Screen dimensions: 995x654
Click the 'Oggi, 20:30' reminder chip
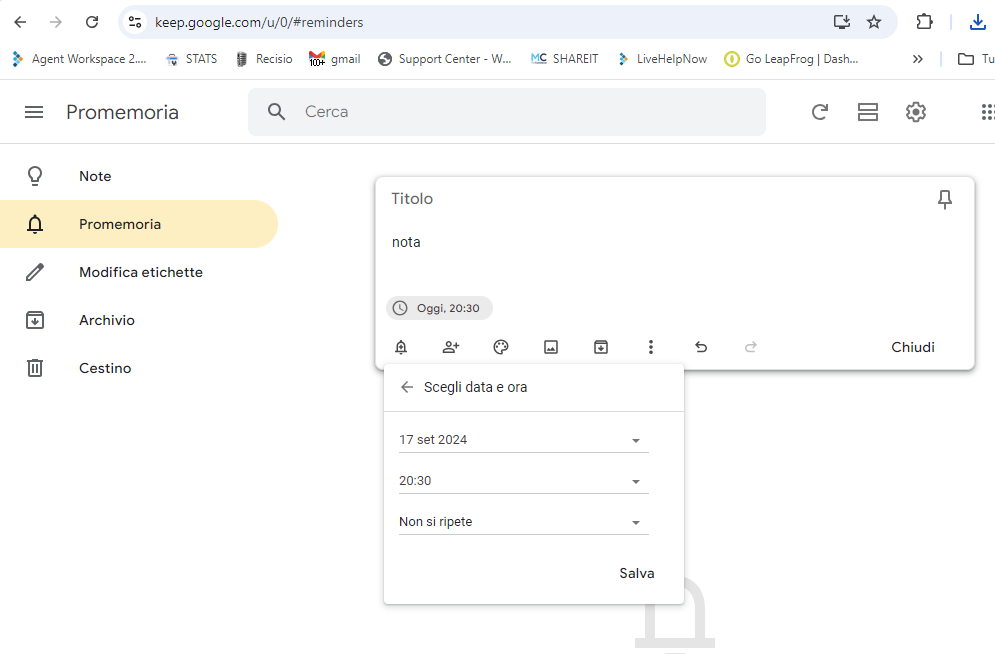439,308
